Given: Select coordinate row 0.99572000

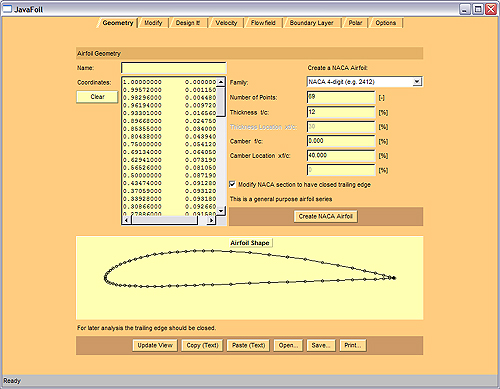Looking at the screenshot, I should coord(169,90).
